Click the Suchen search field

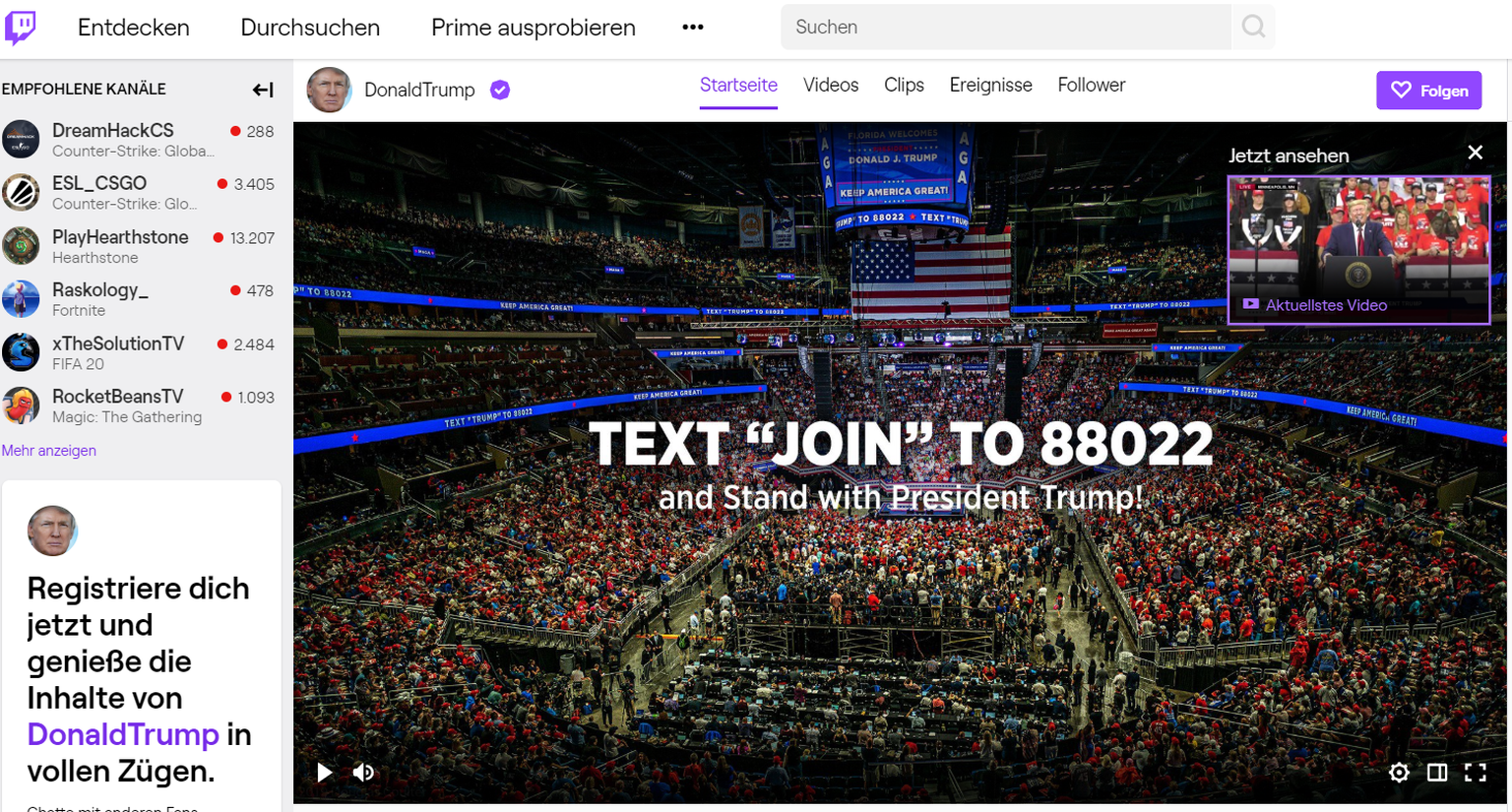pos(1006,27)
